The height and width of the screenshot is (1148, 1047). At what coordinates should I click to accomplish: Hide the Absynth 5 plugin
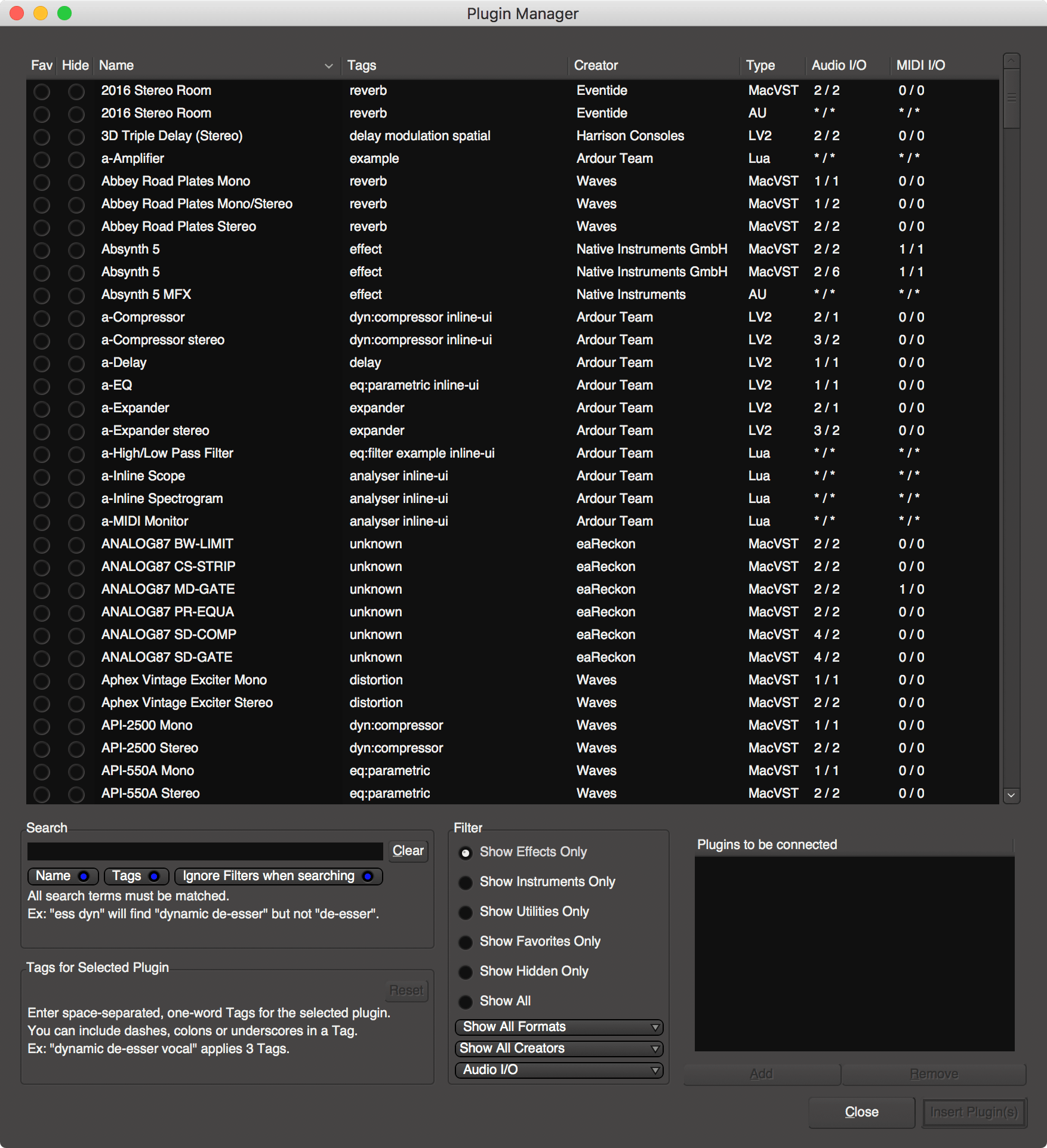click(76, 250)
